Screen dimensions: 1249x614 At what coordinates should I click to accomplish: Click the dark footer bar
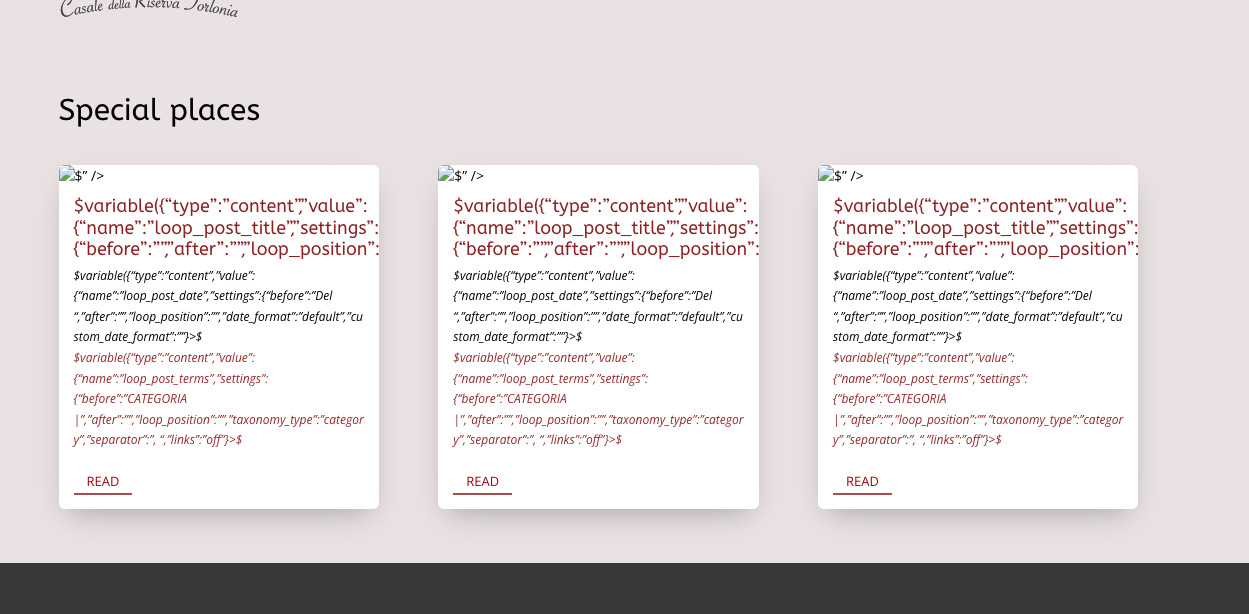click(x=624, y=589)
